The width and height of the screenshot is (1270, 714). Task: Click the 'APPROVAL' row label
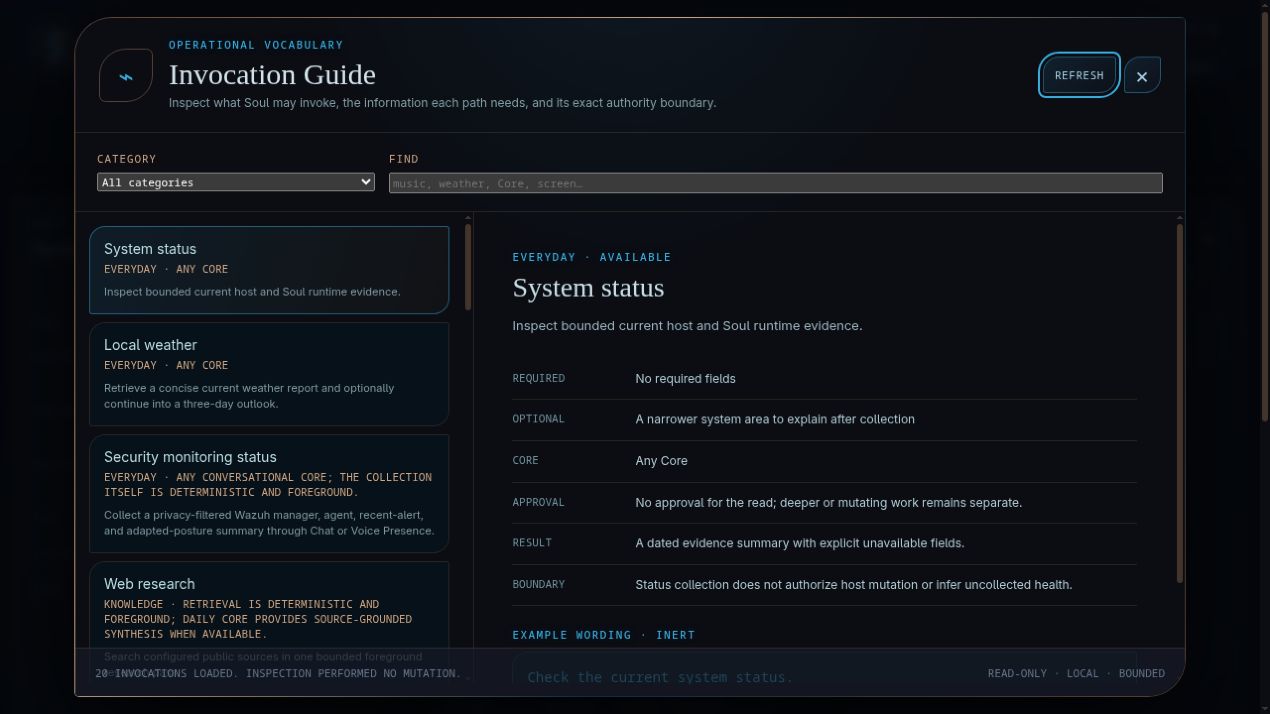tap(539, 502)
